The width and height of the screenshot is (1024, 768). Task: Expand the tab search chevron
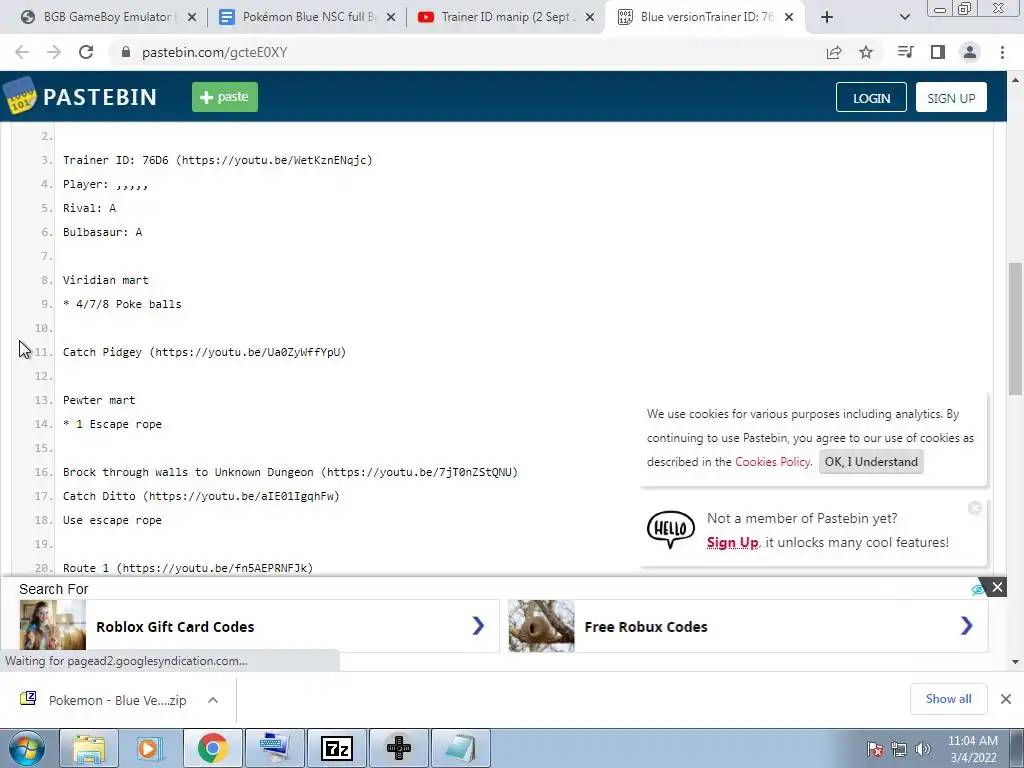coord(904,17)
